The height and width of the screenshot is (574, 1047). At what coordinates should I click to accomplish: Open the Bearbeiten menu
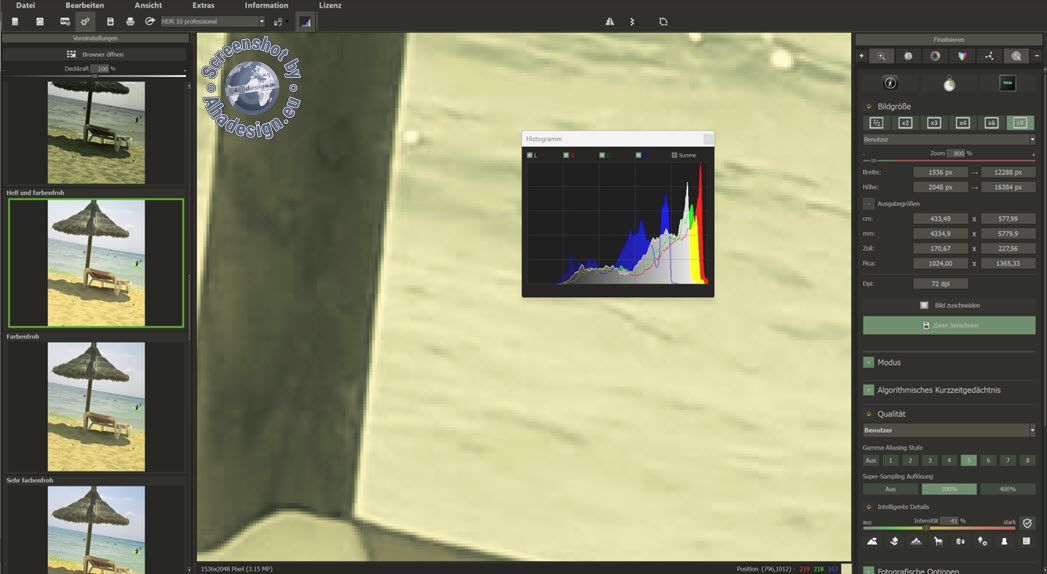click(84, 5)
